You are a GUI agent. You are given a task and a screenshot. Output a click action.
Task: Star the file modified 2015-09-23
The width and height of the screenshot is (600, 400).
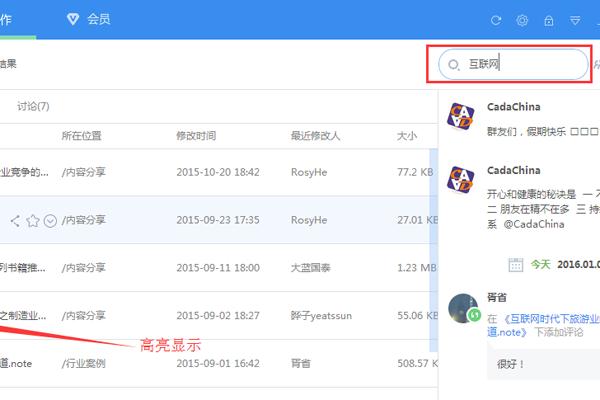click(33, 220)
